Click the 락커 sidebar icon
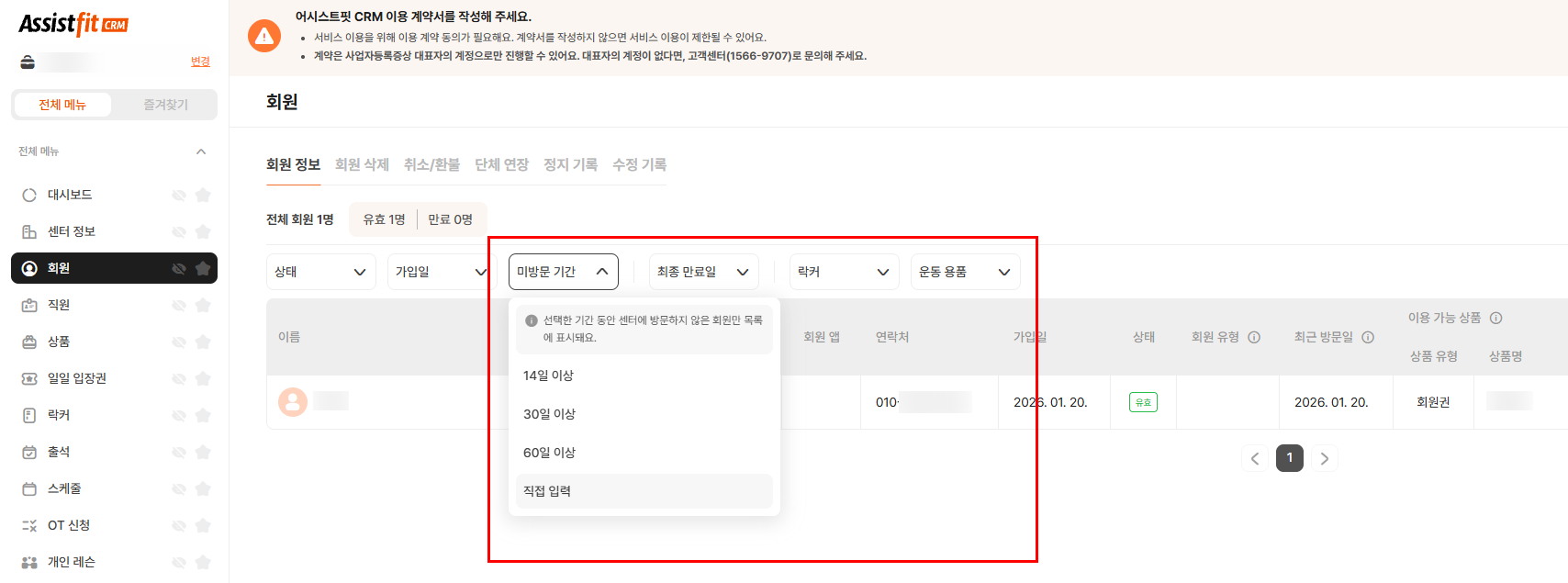1568x583 pixels. 29,415
